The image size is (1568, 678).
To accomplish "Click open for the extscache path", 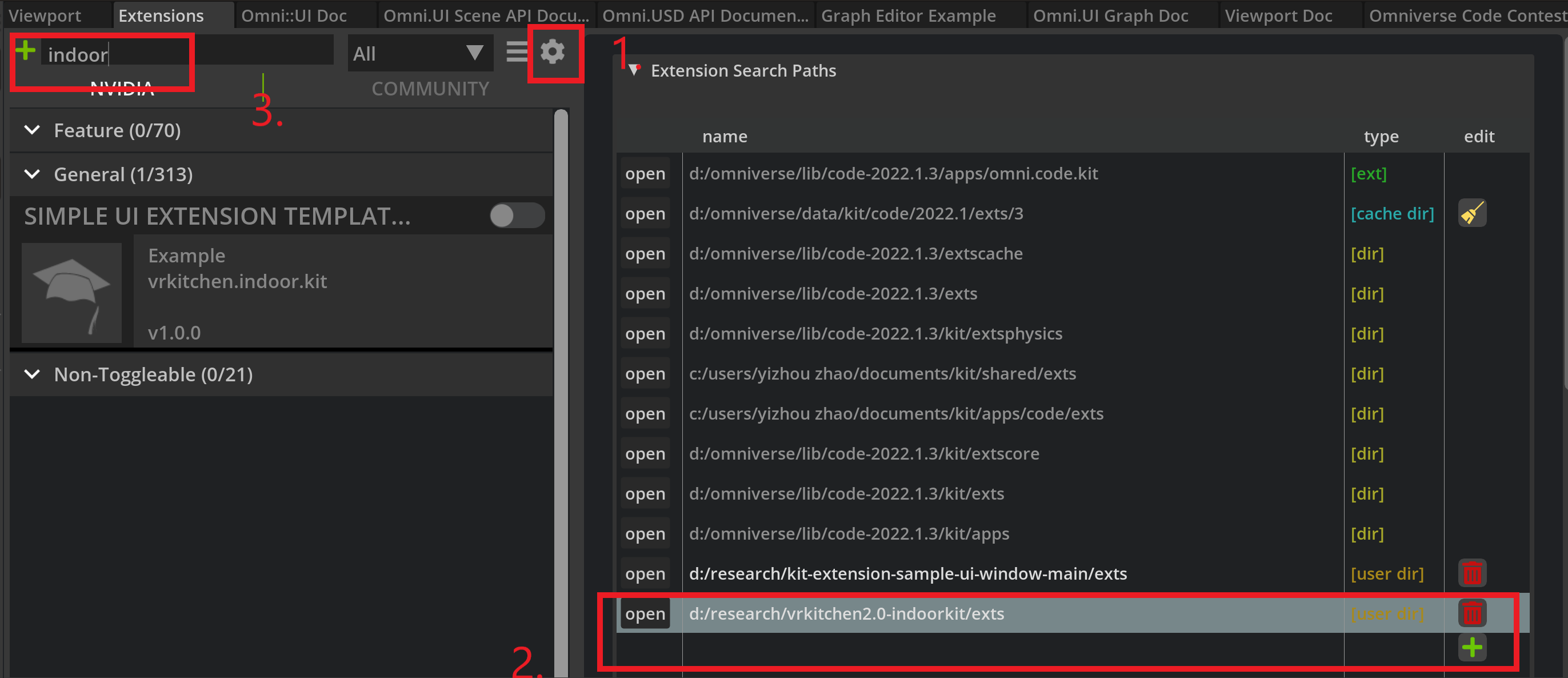I will coord(645,253).
